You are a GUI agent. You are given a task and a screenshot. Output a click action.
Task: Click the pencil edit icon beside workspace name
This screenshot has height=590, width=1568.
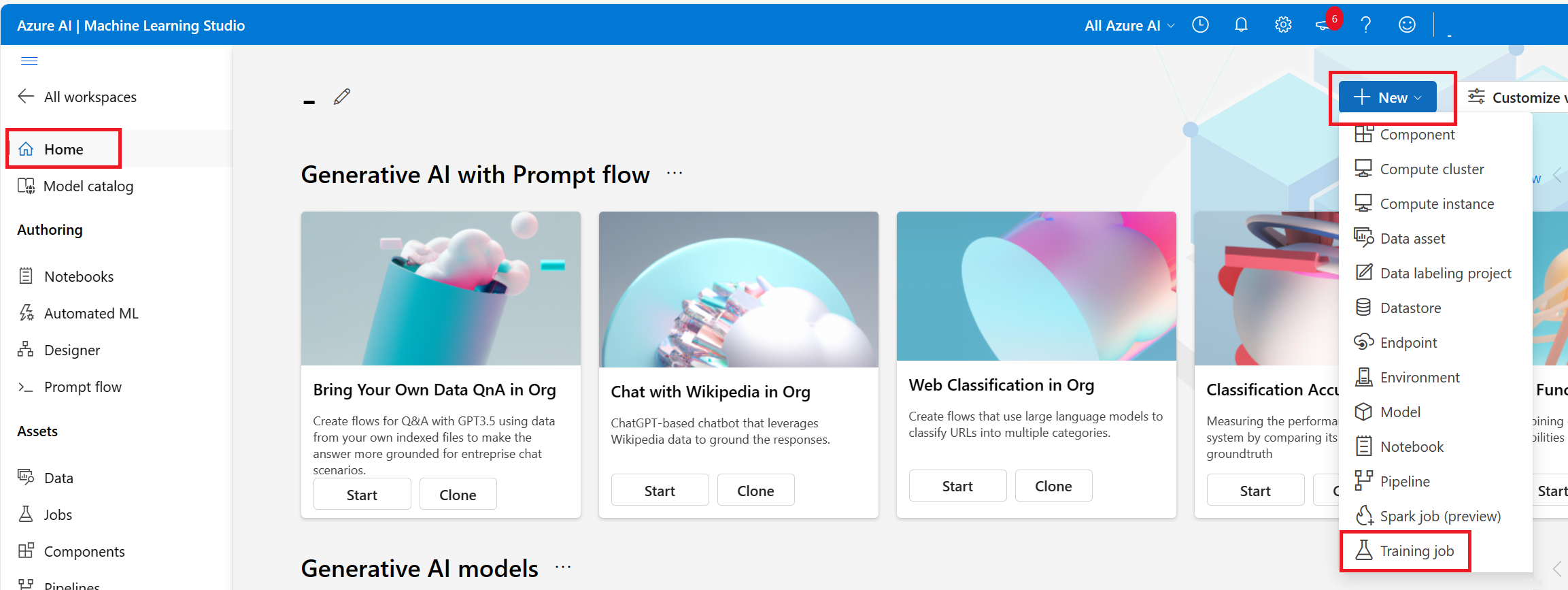coord(342,97)
